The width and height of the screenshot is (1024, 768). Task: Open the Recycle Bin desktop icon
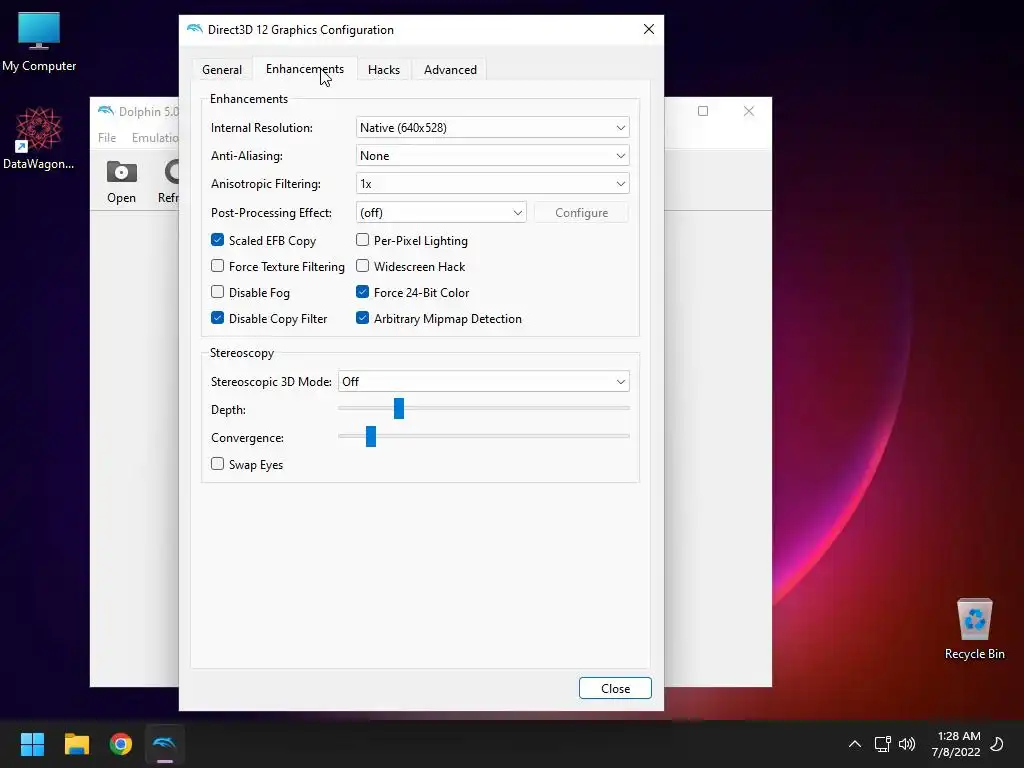click(x=974, y=629)
